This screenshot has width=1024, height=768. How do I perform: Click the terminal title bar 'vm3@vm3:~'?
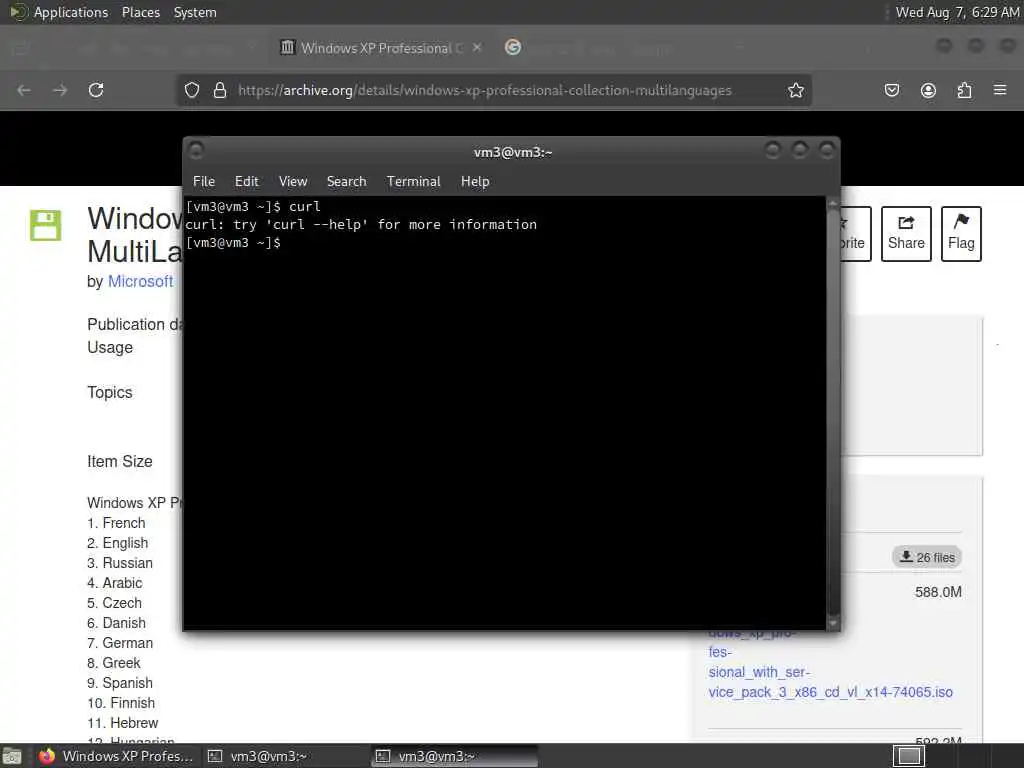(x=513, y=152)
